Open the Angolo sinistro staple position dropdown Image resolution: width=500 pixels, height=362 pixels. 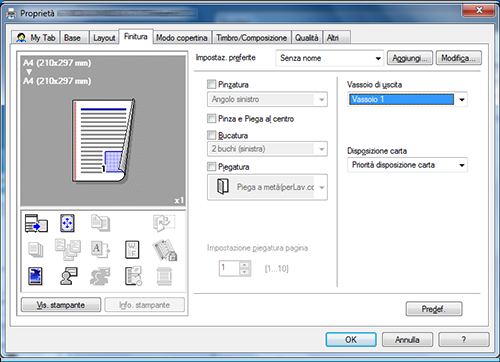coord(267,99)
